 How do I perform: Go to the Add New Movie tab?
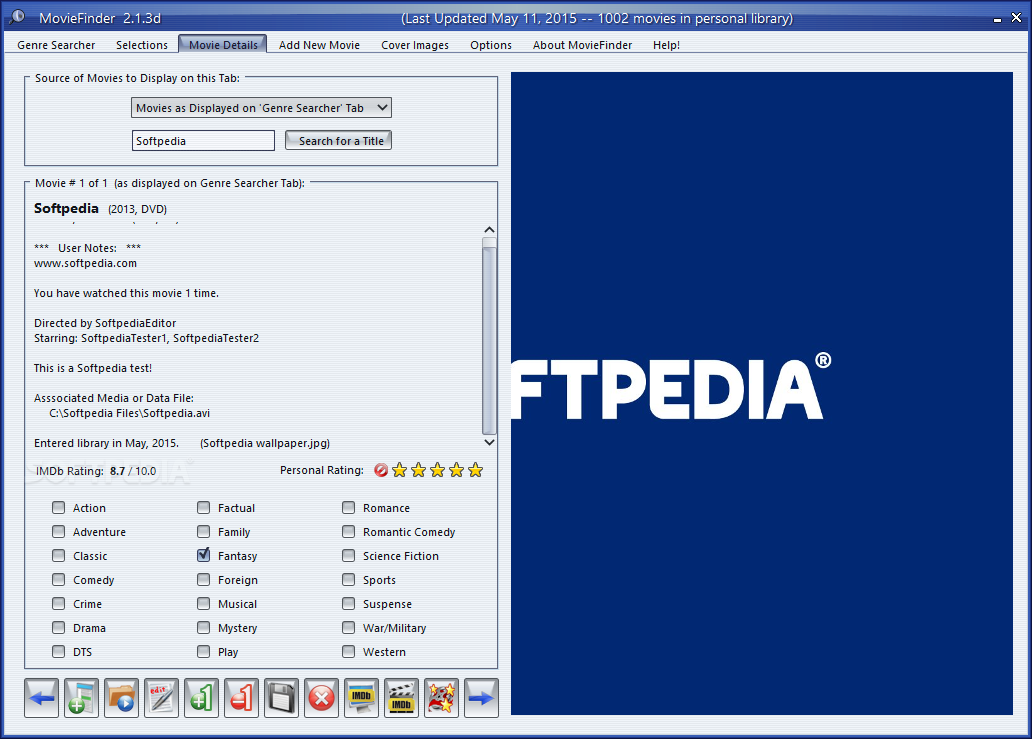319,45
